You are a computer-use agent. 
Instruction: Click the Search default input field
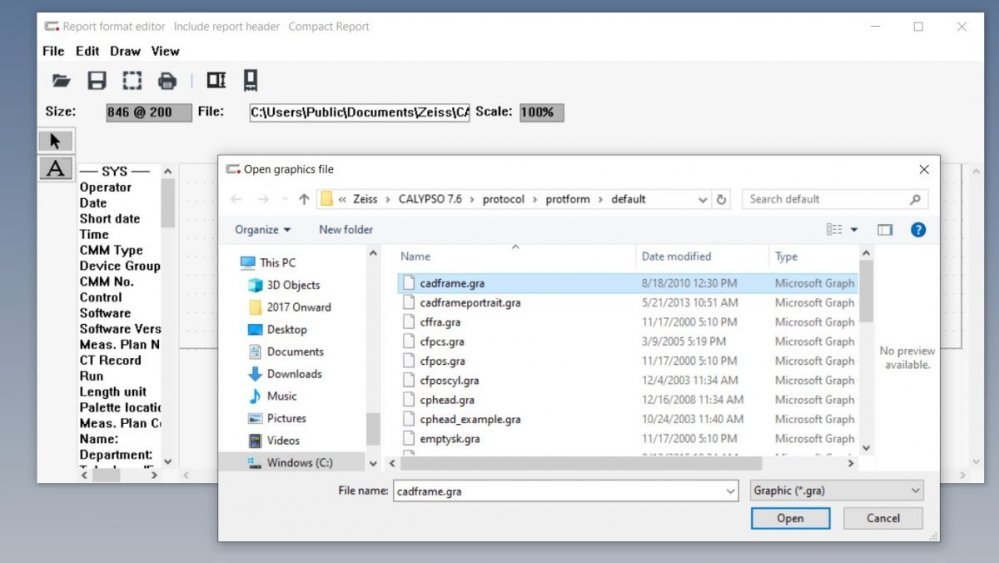[x=827, y=199]
